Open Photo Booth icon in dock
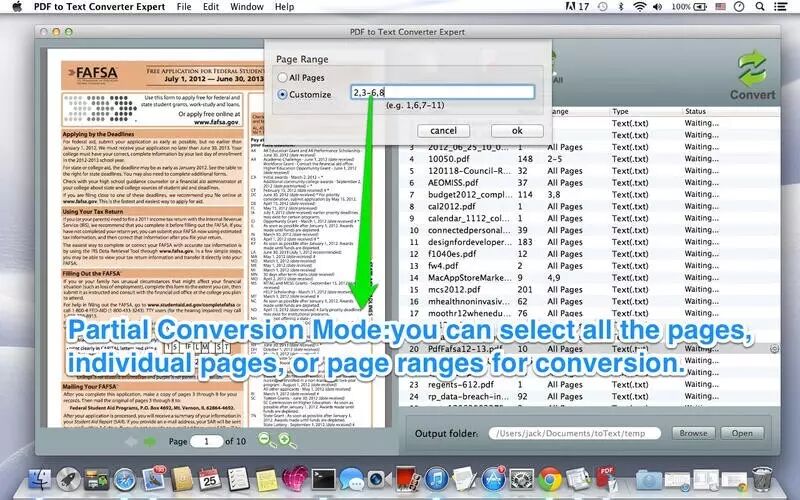This screenshot has width=800, height=500. tap(408, 480)
